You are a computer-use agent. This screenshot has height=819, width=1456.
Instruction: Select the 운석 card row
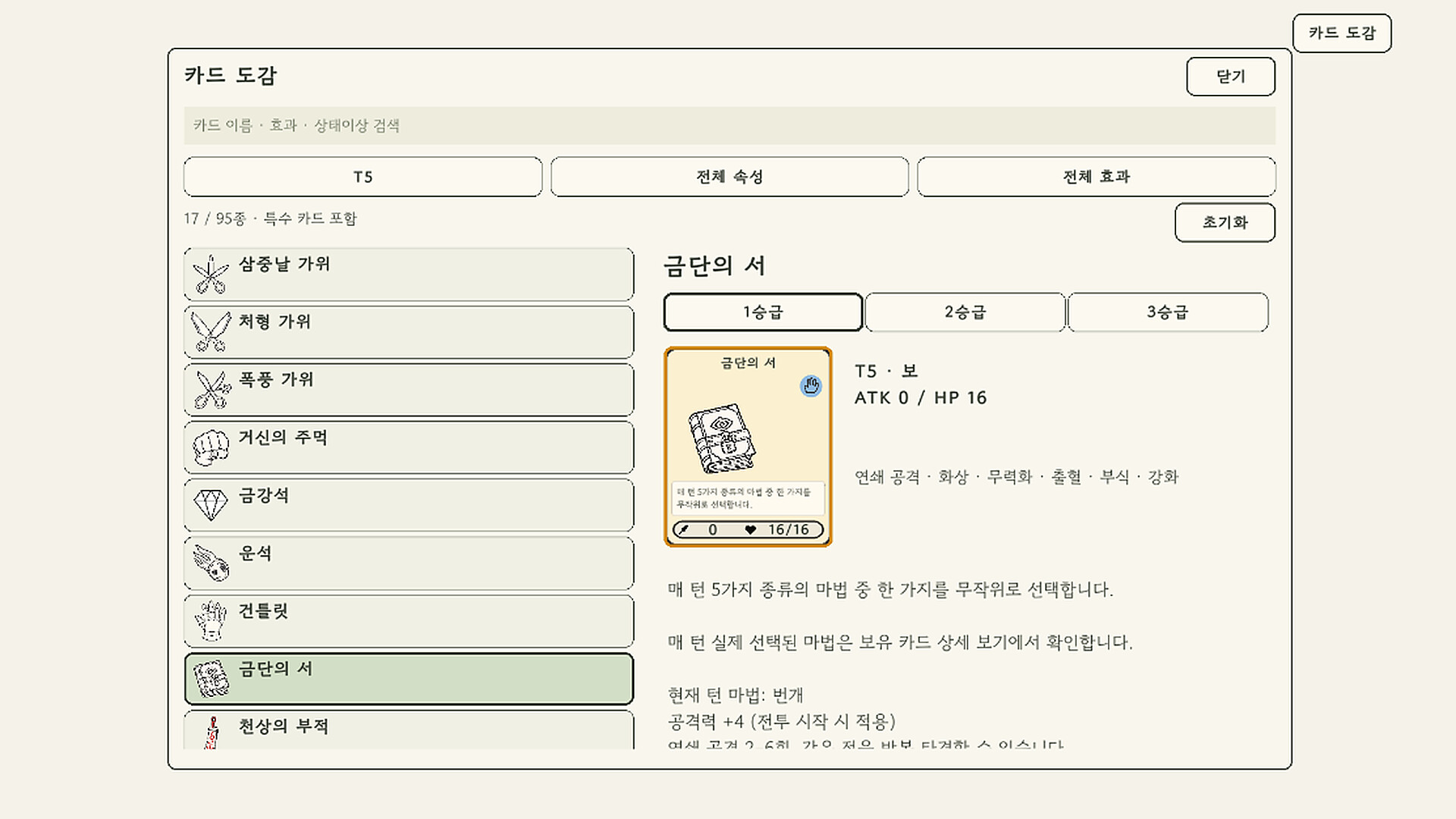tap(409, 563)
